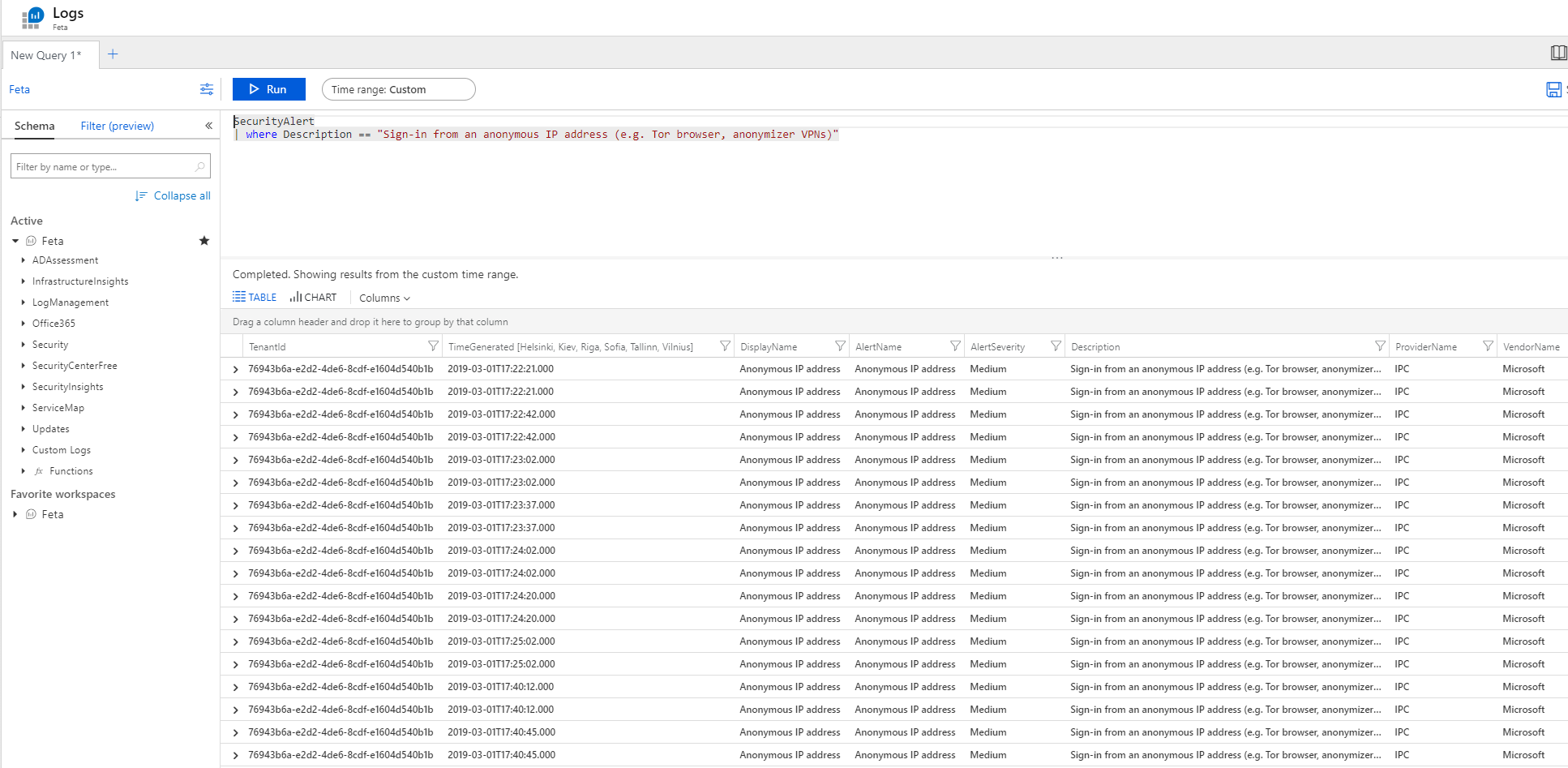Screen dimensions: 1568x768
Task: Expand the row with time 17:22:42.000 first occurrence
Action: [236, 414]
